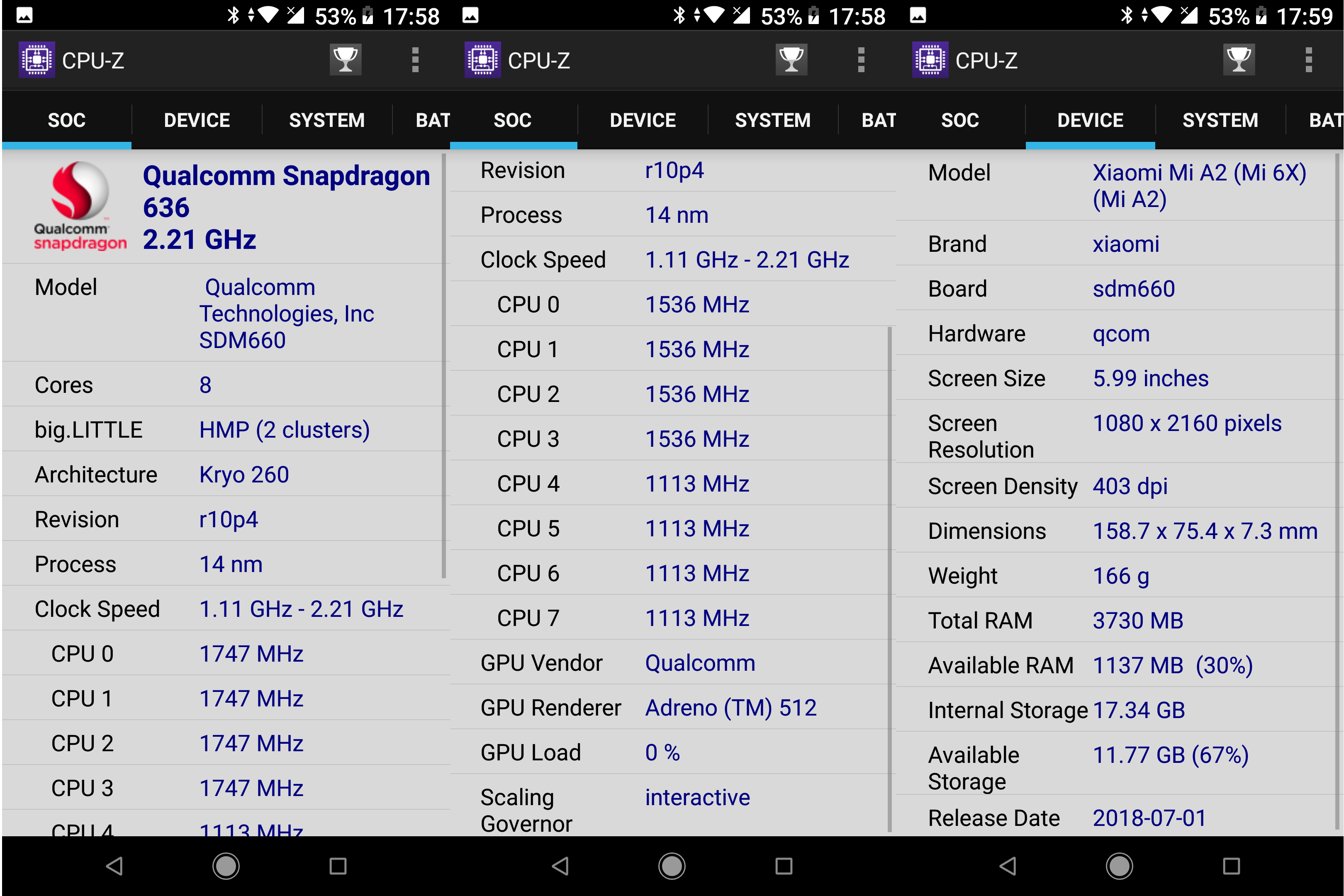Tap Hardware qcom value
The height and width of the screenshot is (896, 1344).
click(x=1121, y=334)
